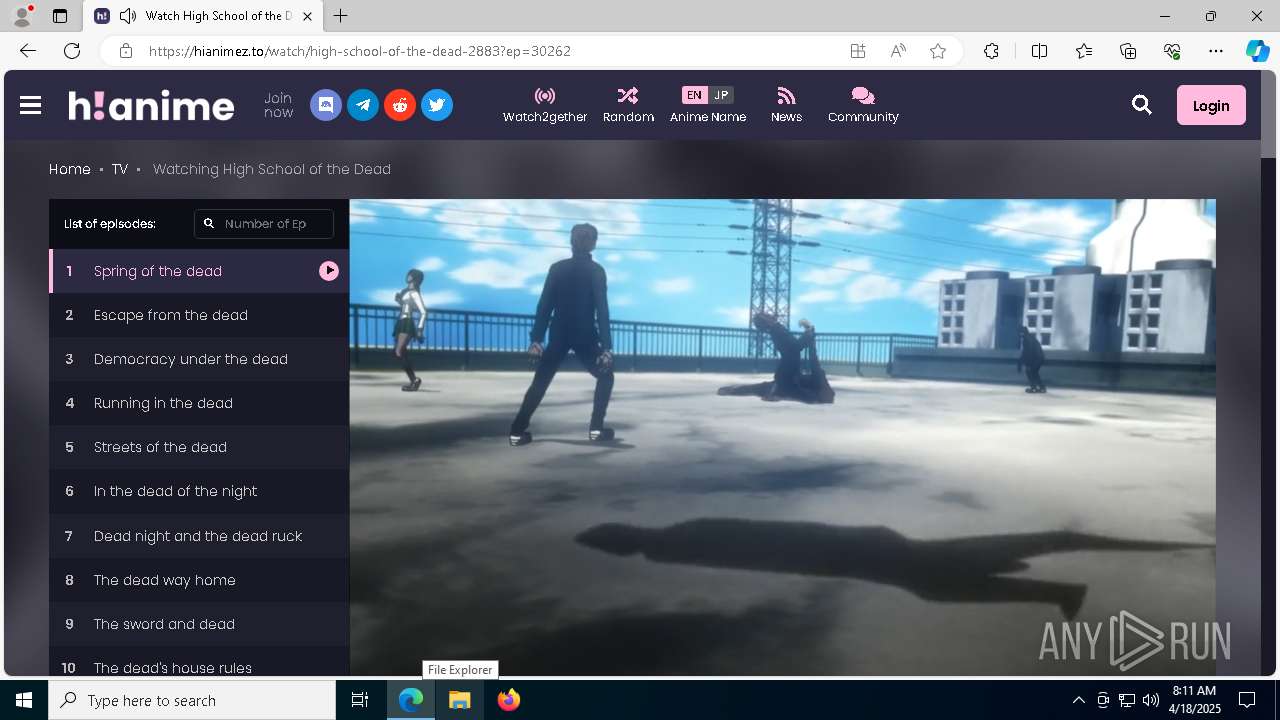Select episode 2 Escape from the dead
Viewport: 1280px width, 720px height.
point(199,315)
